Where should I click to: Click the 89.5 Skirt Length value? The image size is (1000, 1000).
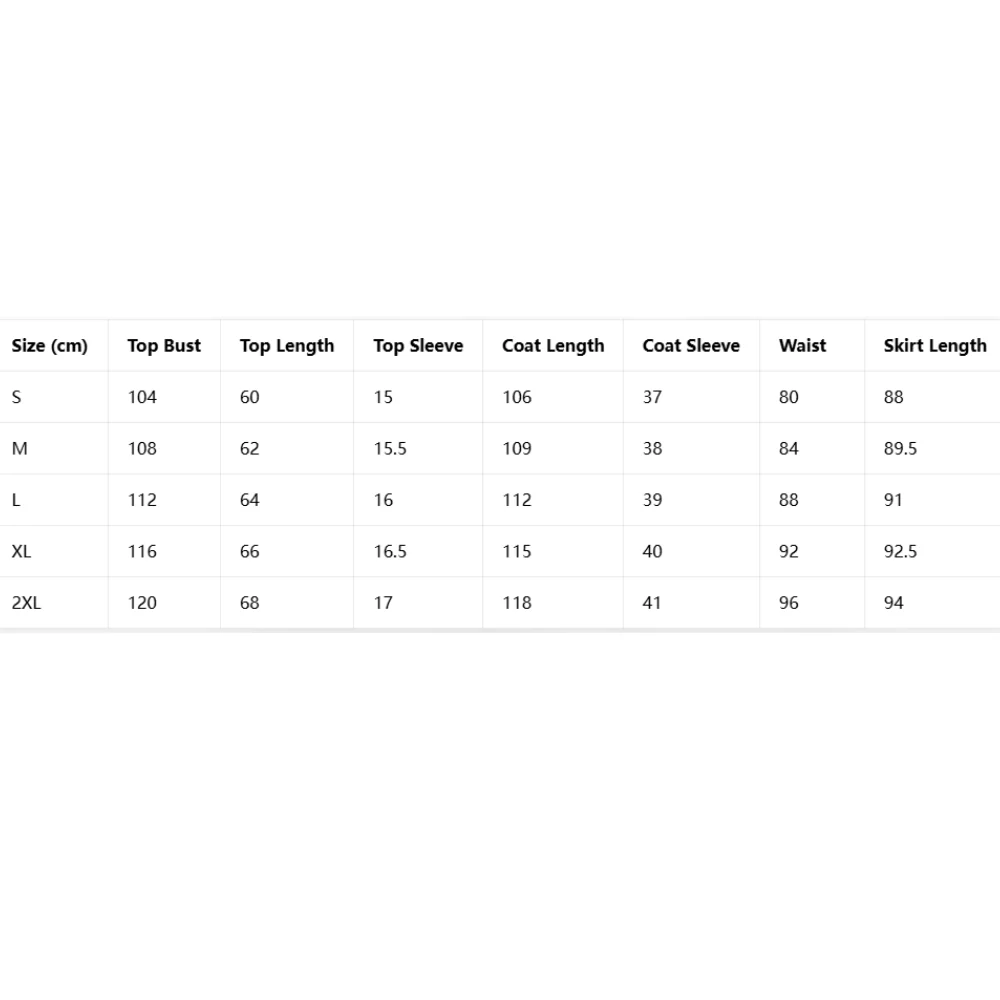(x=901, y=448)
